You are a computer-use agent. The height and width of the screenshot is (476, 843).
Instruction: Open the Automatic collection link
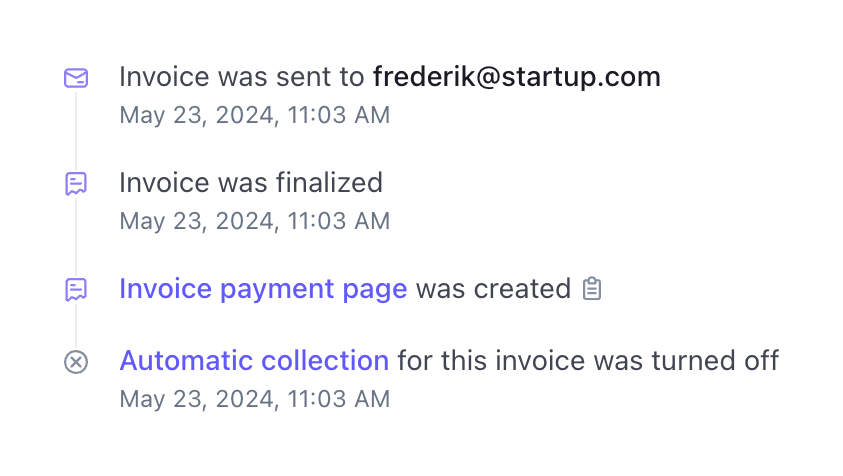pos(254,361)
